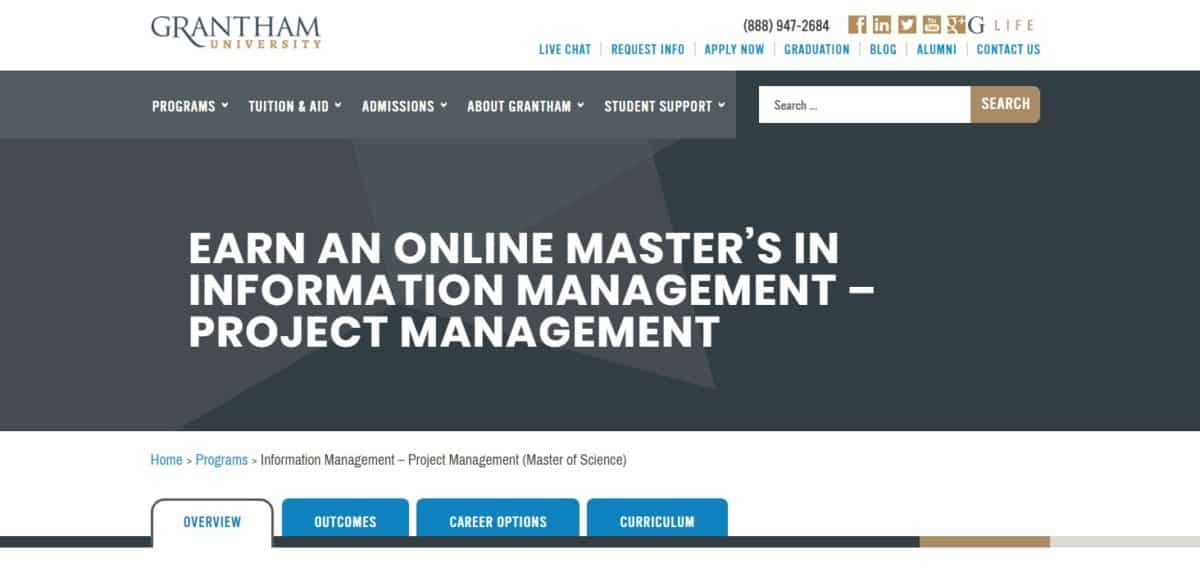Go to Programs via breadcrumb link

coord(221,460)
